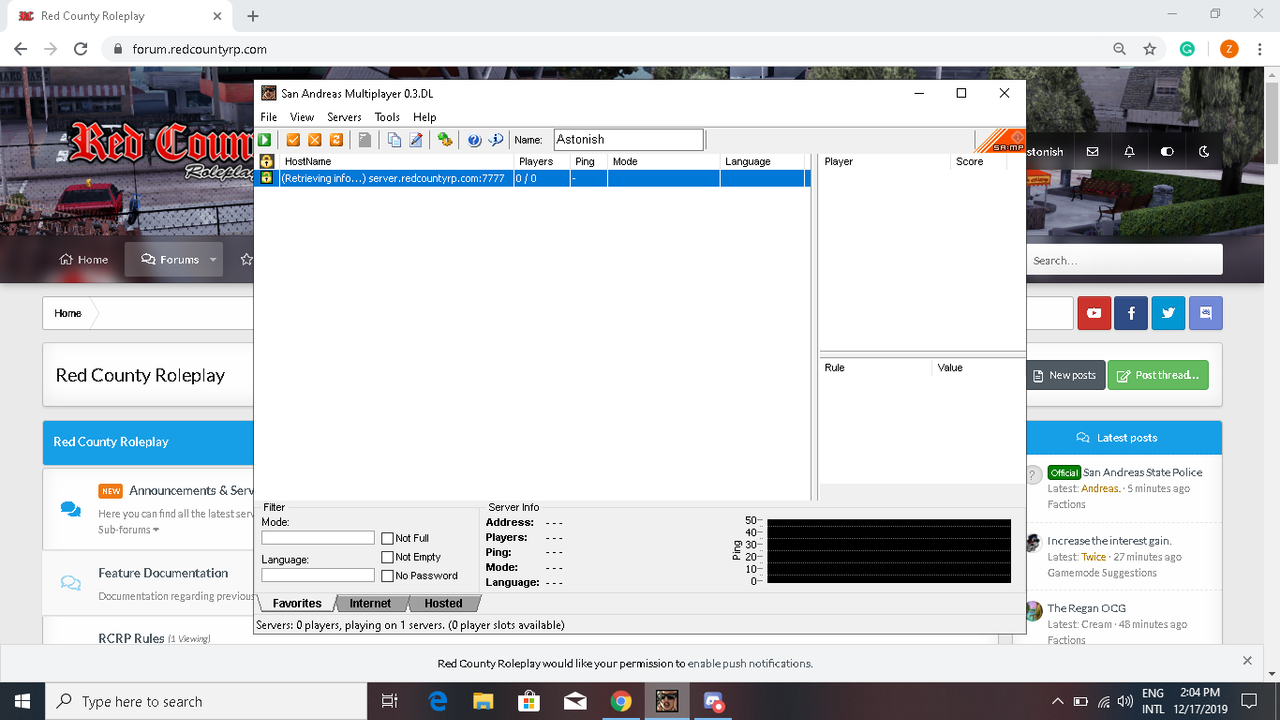Viewport: 1280px width, 720px height.
Task: Open Microsoft Edge from taskbar
Action: [437, 701]
